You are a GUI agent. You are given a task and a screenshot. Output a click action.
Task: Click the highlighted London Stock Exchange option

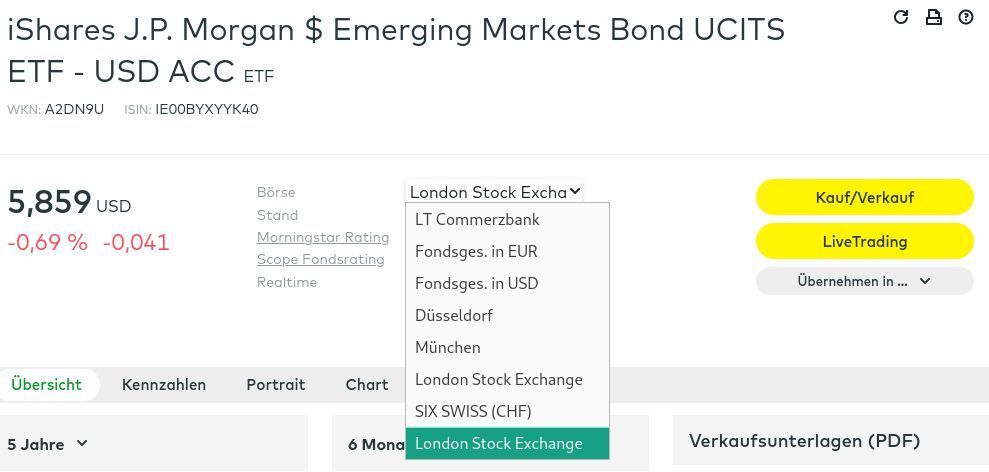click(x=498, y=443)
